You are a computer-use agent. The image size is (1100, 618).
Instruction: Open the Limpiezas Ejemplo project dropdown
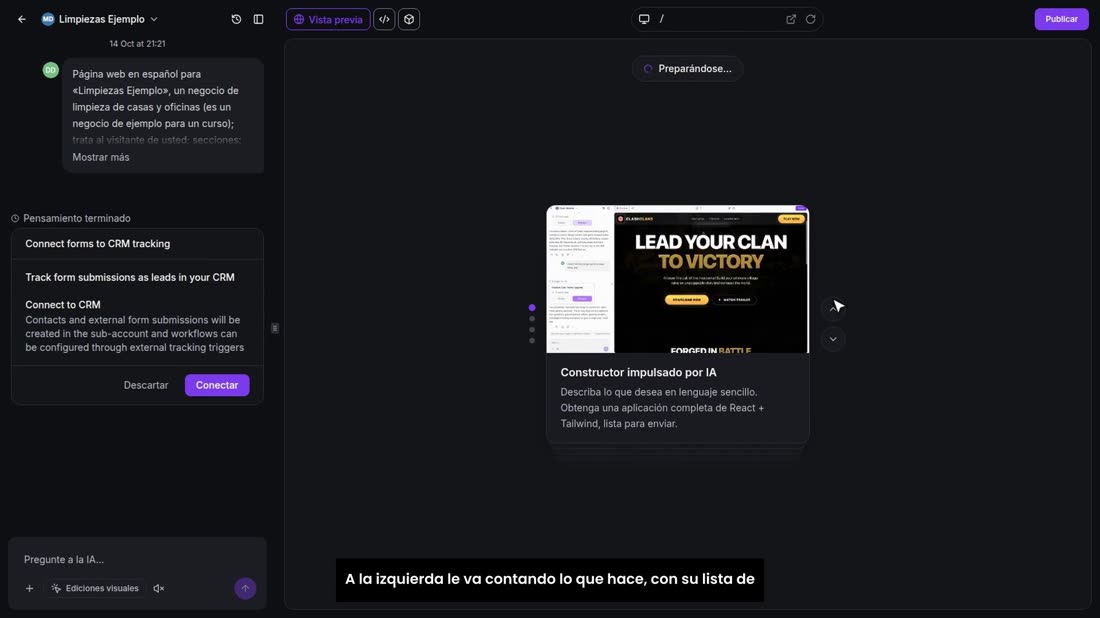click(x=100, y=19)
